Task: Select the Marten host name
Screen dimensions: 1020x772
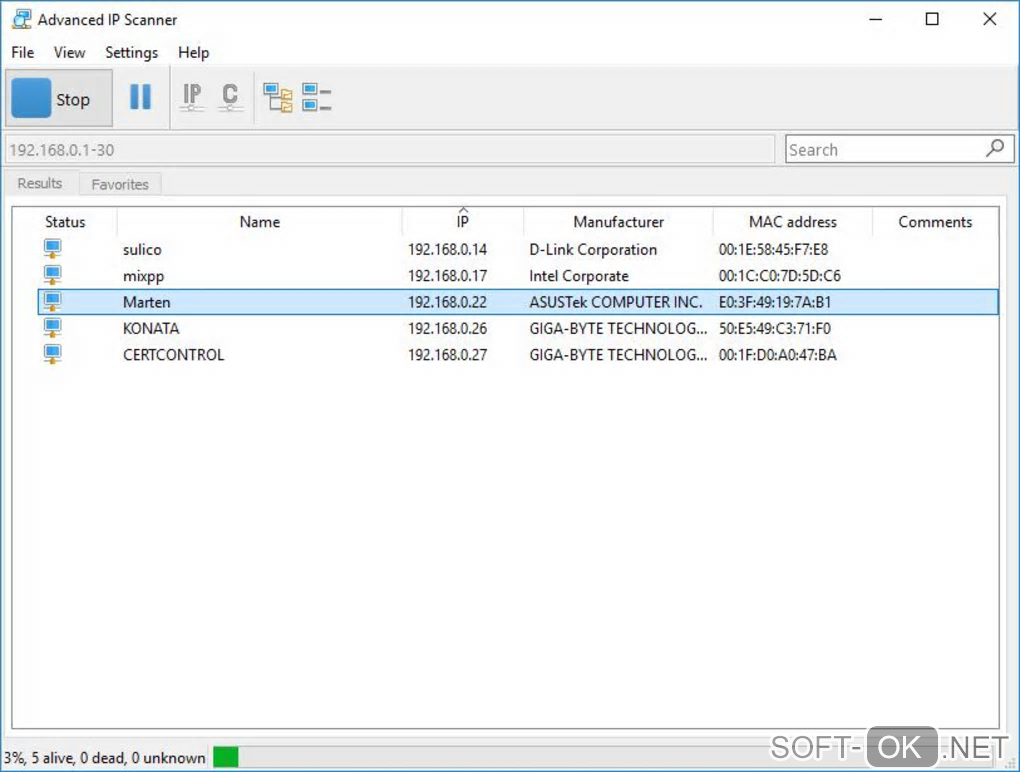Action: coord(146,302)
